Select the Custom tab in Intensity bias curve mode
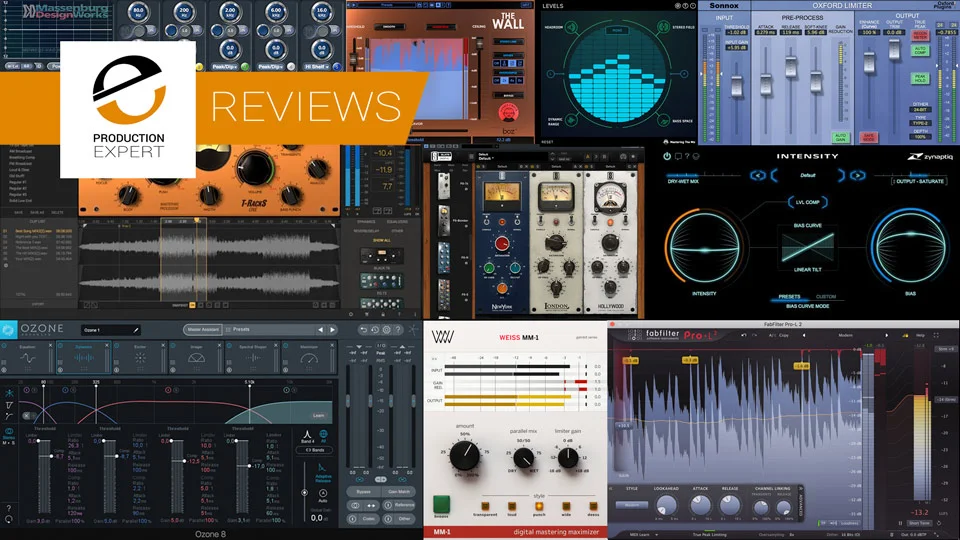960x540 pixels. pos(826,296)
